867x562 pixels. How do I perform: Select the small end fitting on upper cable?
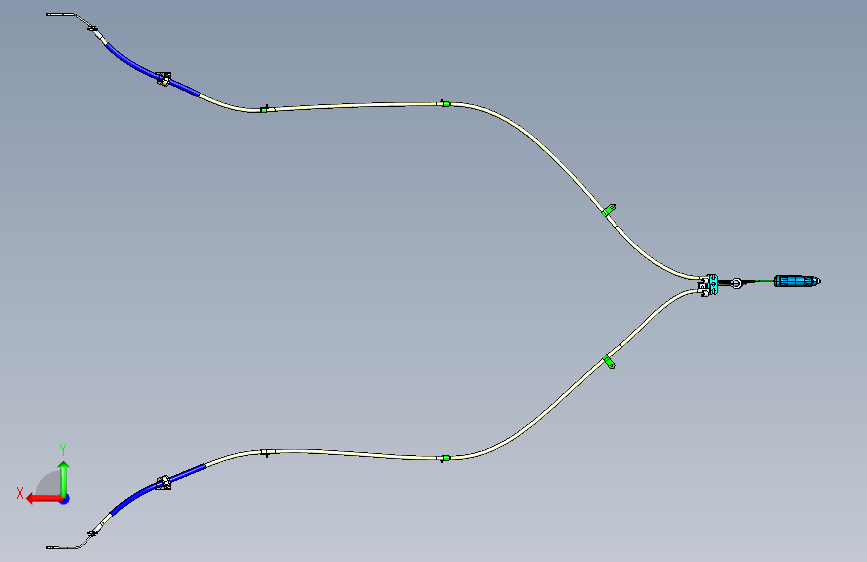[x=92, y=28]
